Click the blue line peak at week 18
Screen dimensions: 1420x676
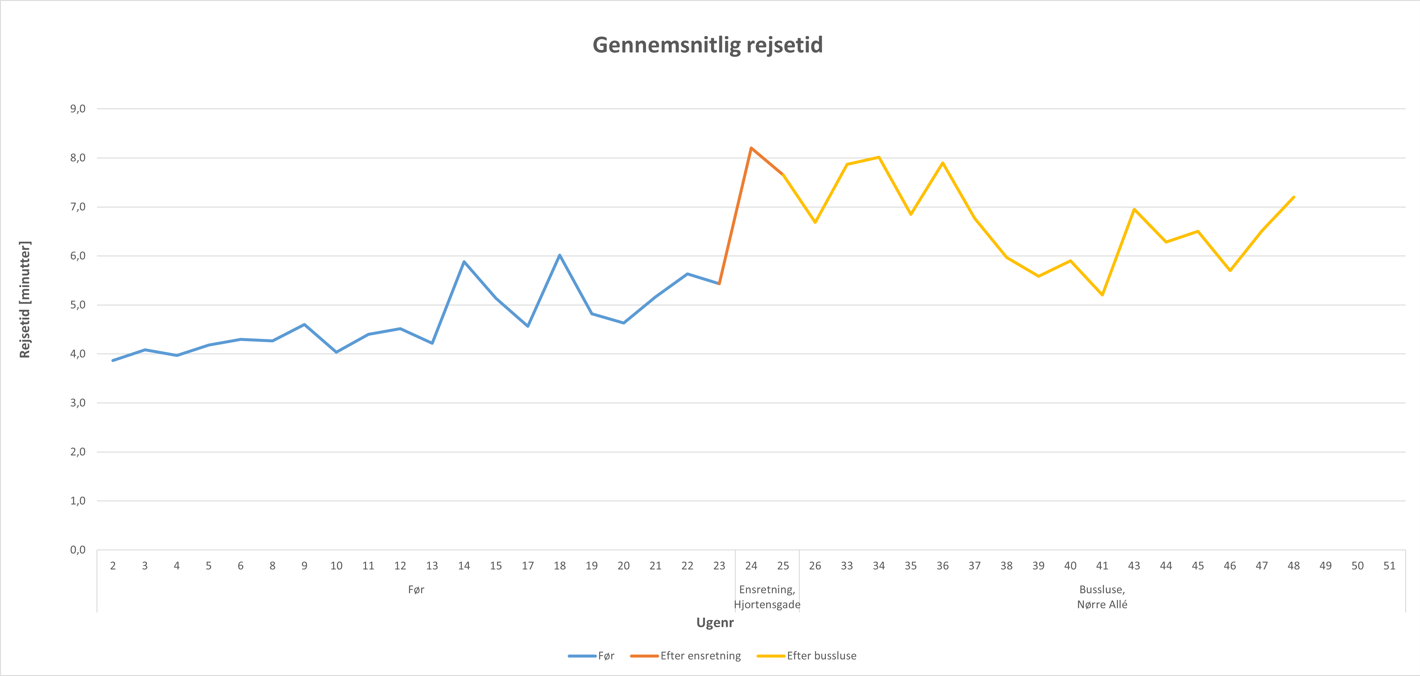coord(560,255)
